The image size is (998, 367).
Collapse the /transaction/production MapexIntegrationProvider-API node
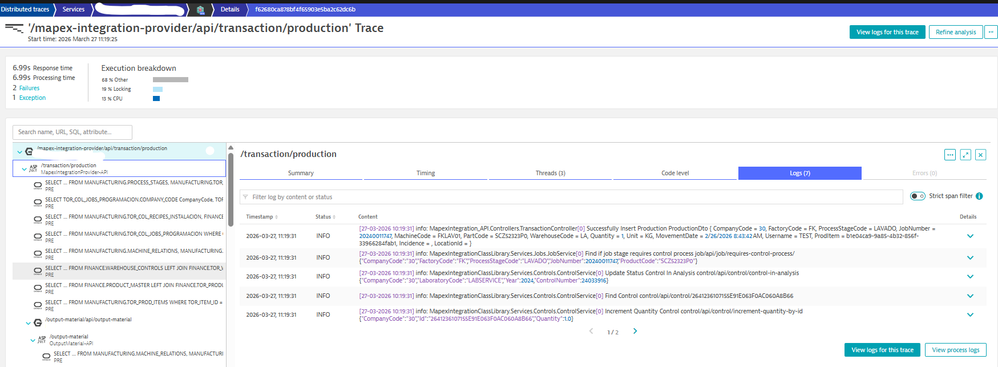point(24,169)
